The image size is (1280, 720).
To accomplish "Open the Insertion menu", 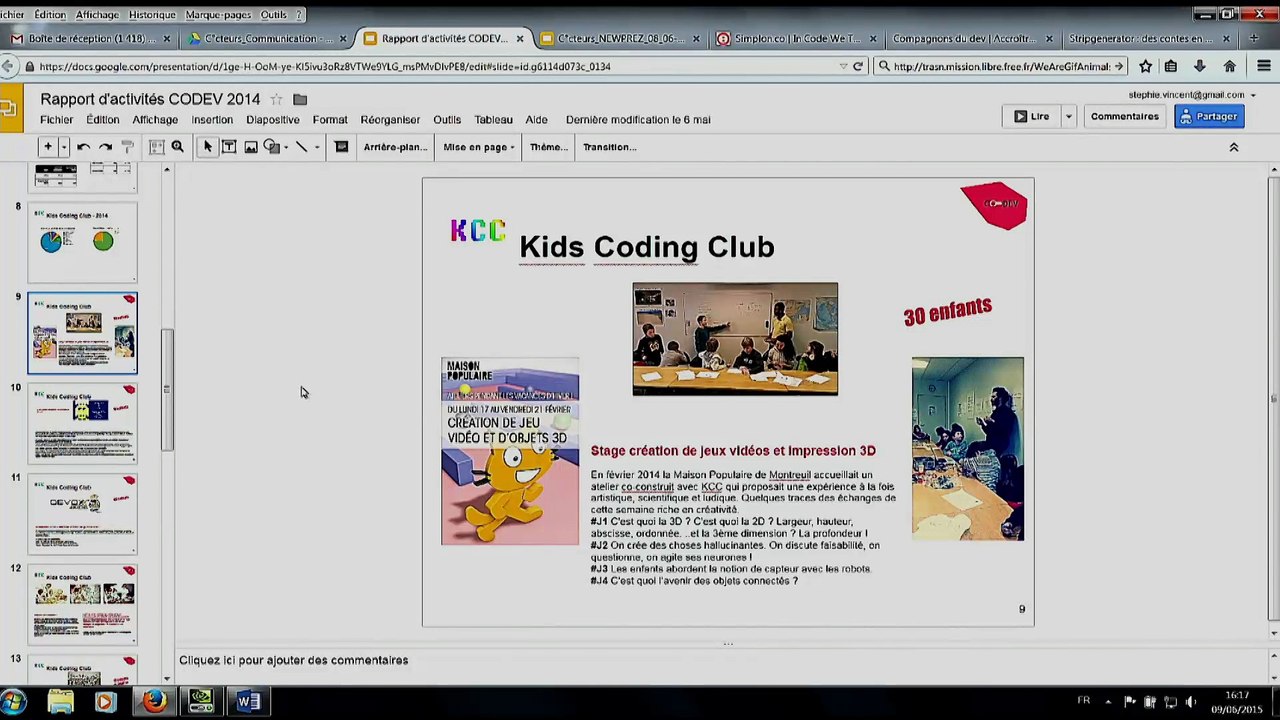I will click(212, 120).
